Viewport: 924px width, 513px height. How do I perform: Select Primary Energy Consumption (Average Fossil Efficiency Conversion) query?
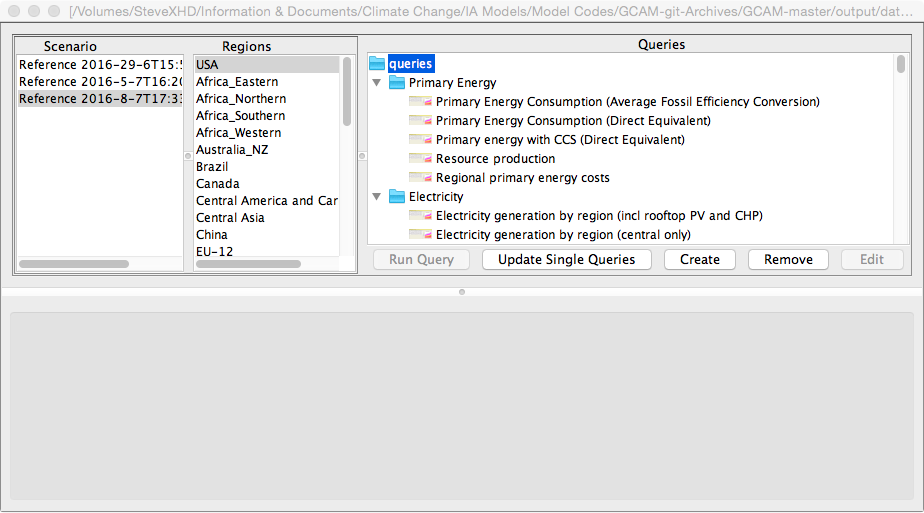coord(628,102)
